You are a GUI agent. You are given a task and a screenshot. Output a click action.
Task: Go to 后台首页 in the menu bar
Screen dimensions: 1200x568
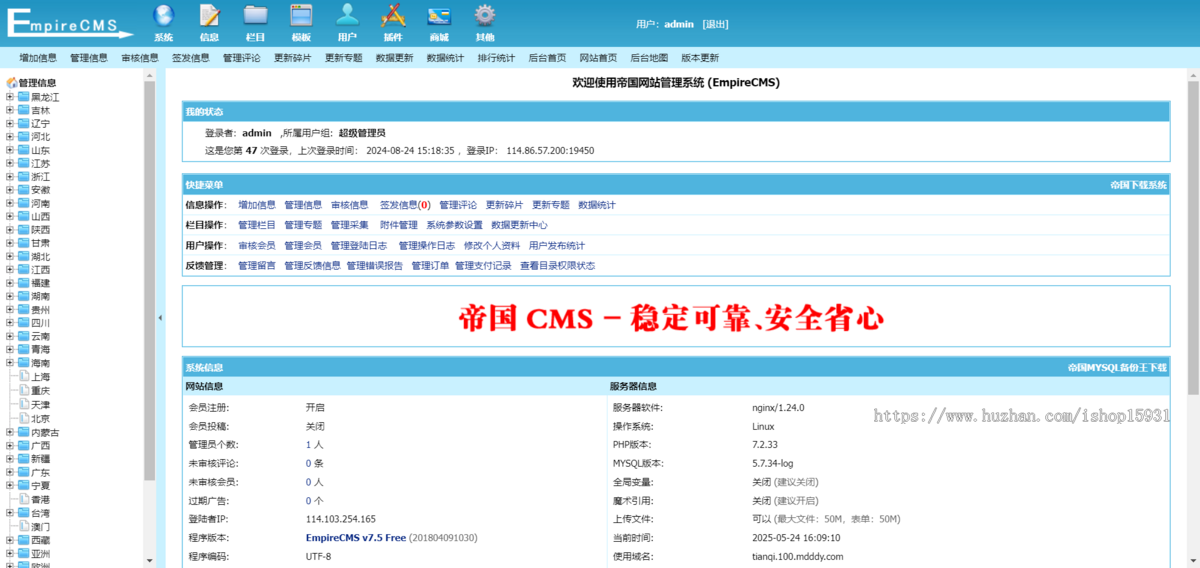tap(547, 58)
